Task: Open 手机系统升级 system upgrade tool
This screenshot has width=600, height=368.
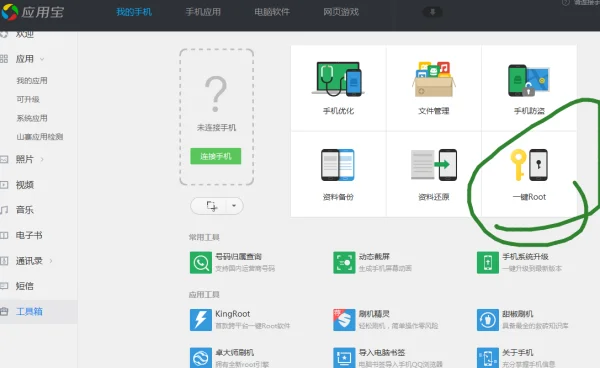Action: click(519, 262)
